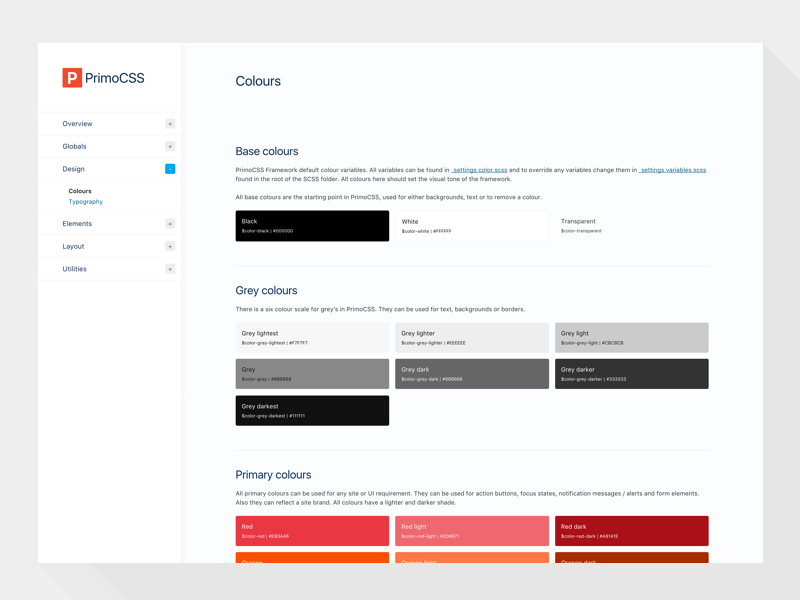The height and width of the screenshot is (600, 800).
Task: Expand the Elements section
Action: (170, 223)
